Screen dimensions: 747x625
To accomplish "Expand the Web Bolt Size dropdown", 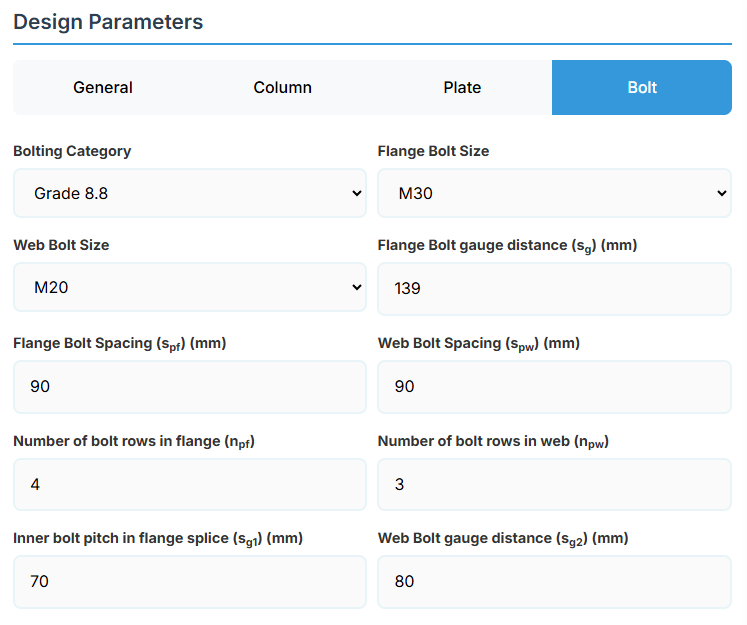I will click(190, 288).
